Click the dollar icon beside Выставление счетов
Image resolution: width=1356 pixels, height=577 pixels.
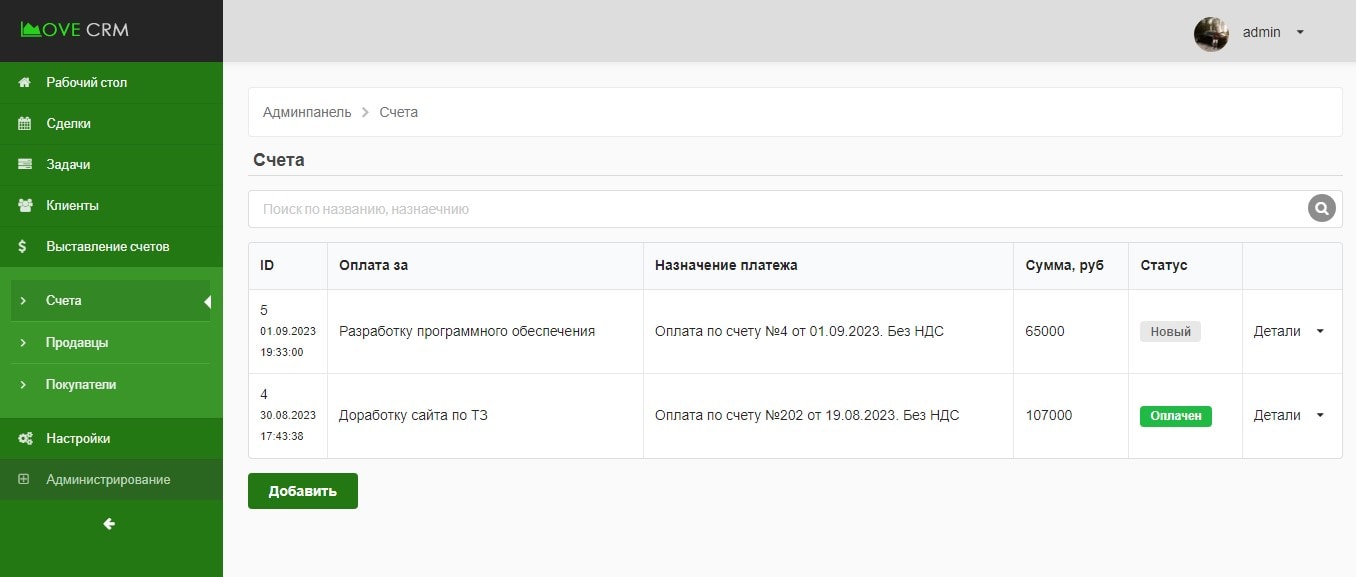pyautogui.click(x=24, y=247)
